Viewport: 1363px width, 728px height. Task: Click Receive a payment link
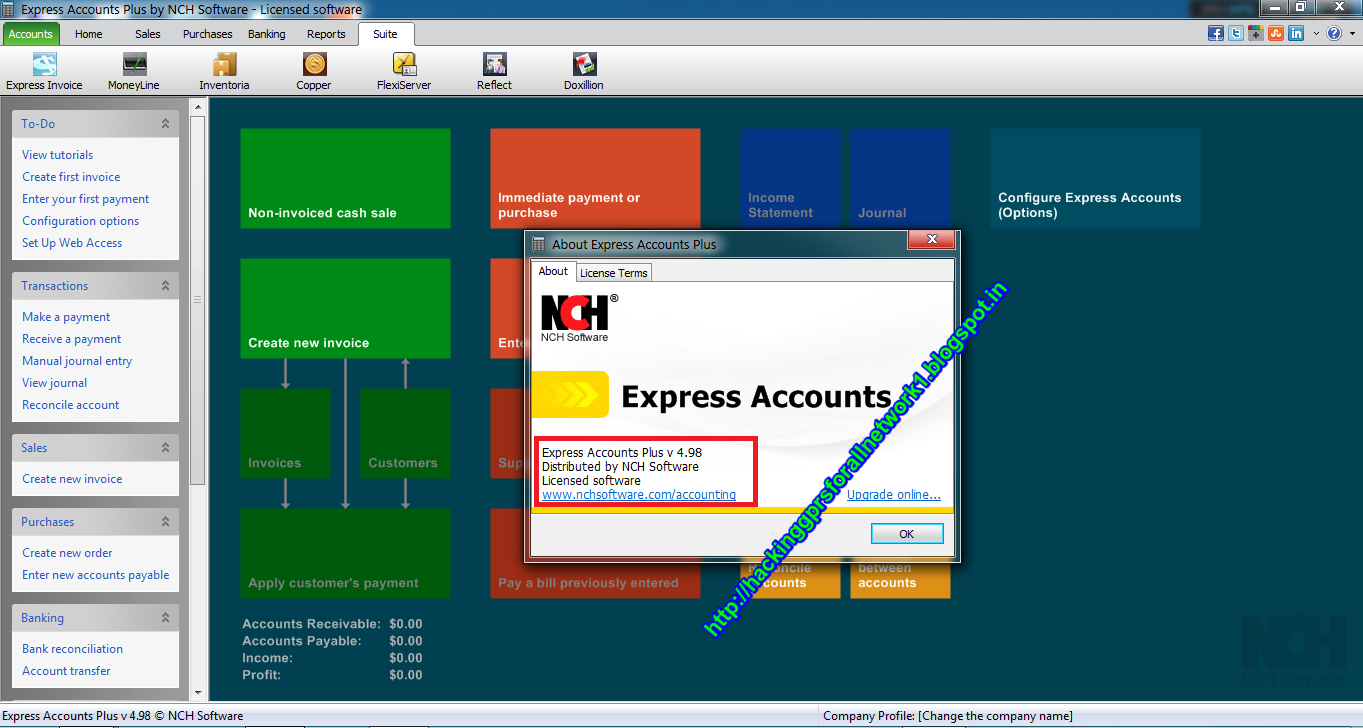coord(72,339)
